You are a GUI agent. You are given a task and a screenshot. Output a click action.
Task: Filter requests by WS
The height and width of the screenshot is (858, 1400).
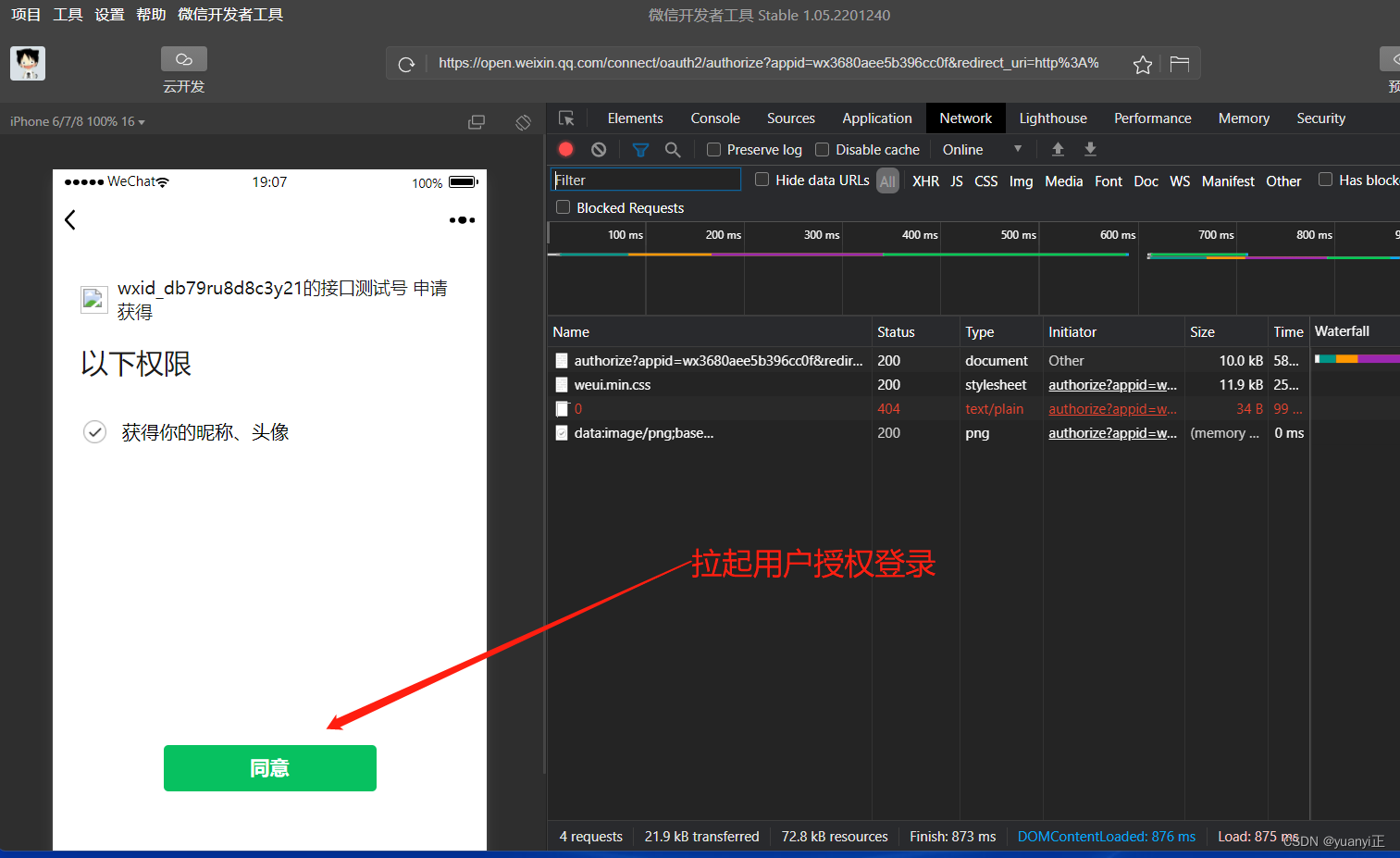tap(1180, 181)
